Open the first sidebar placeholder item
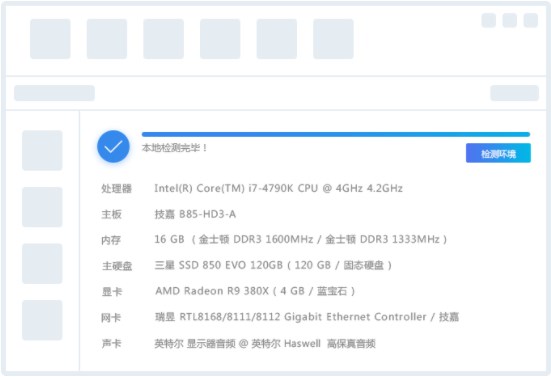 point(42,150)
